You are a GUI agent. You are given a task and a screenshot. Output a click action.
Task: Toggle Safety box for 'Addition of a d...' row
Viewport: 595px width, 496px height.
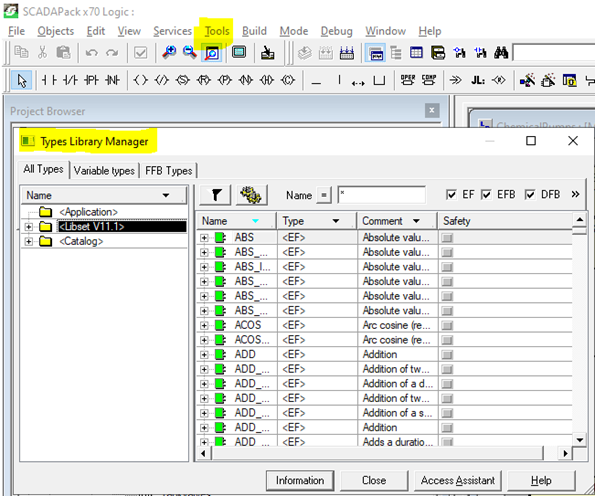pyautogui.click(x=447, y=384)
